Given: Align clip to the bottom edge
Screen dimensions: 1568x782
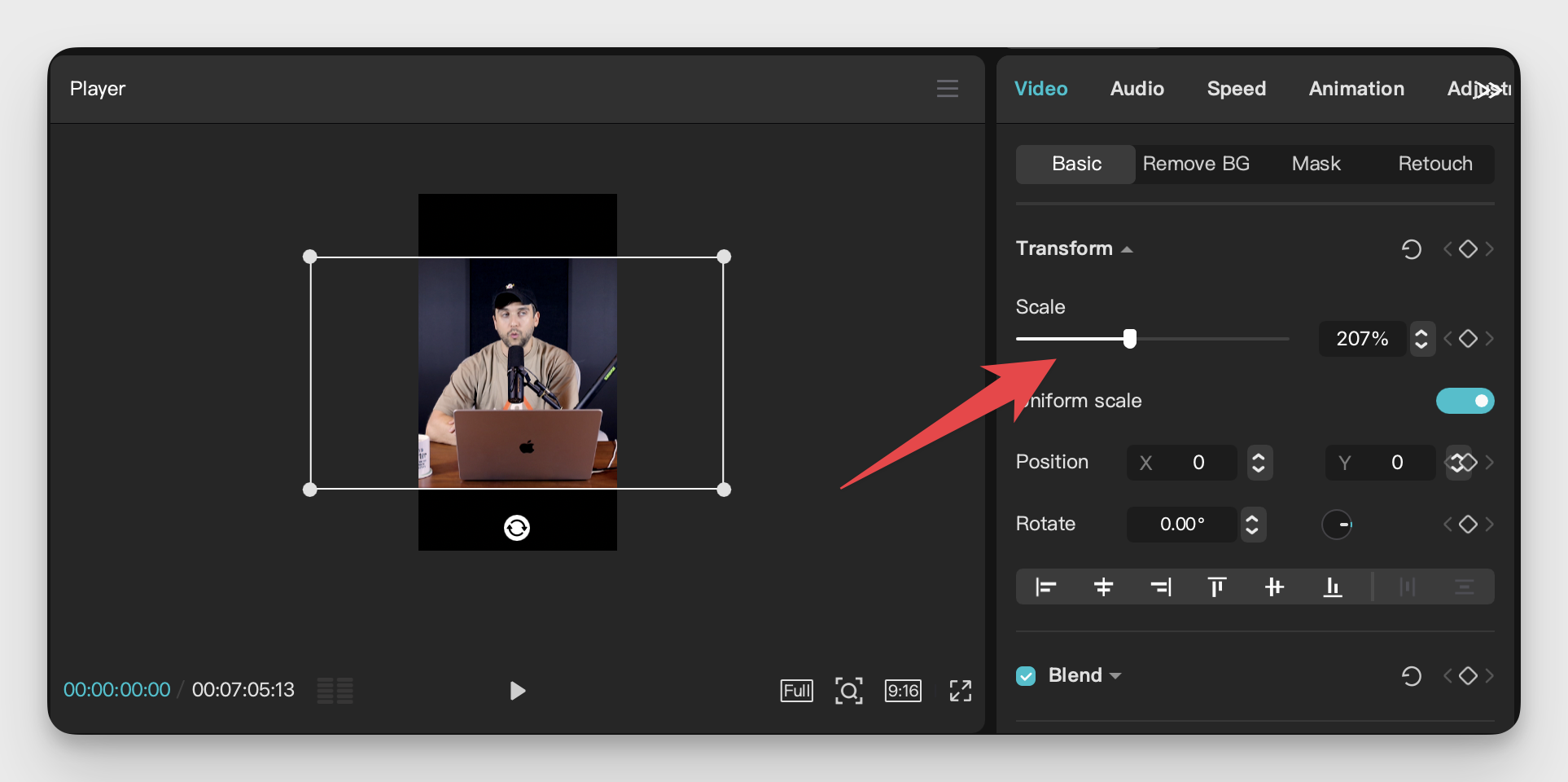Looking at the screenshot, I should (1333, 586).
